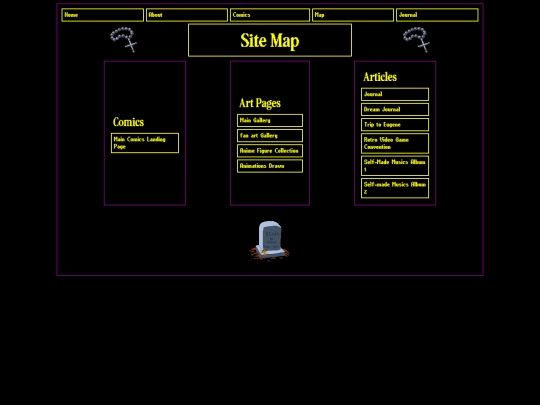Open Self-Made Musics Album 1 link

click(395, 166)
